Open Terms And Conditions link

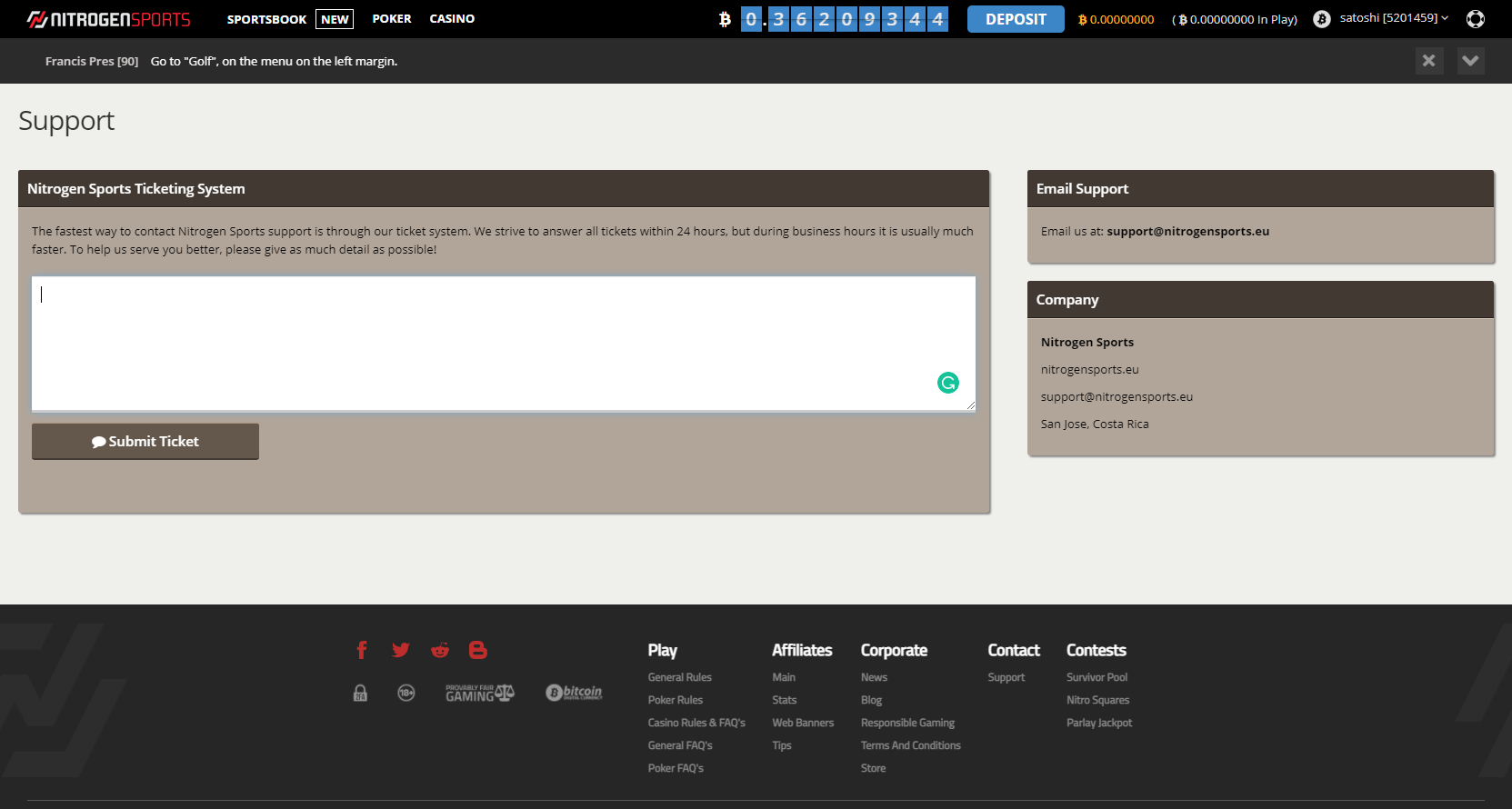pos(910,745)
